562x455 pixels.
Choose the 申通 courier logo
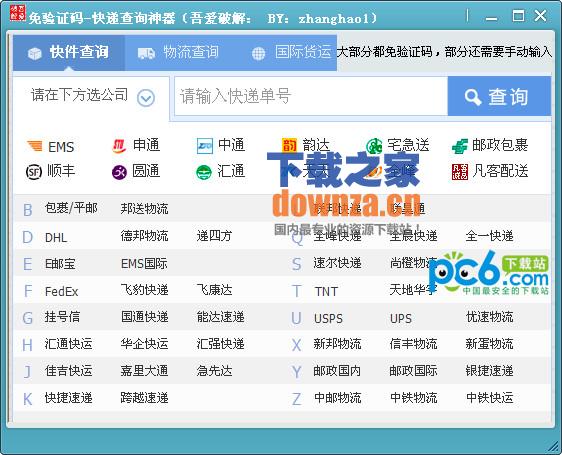coord(119,146)
